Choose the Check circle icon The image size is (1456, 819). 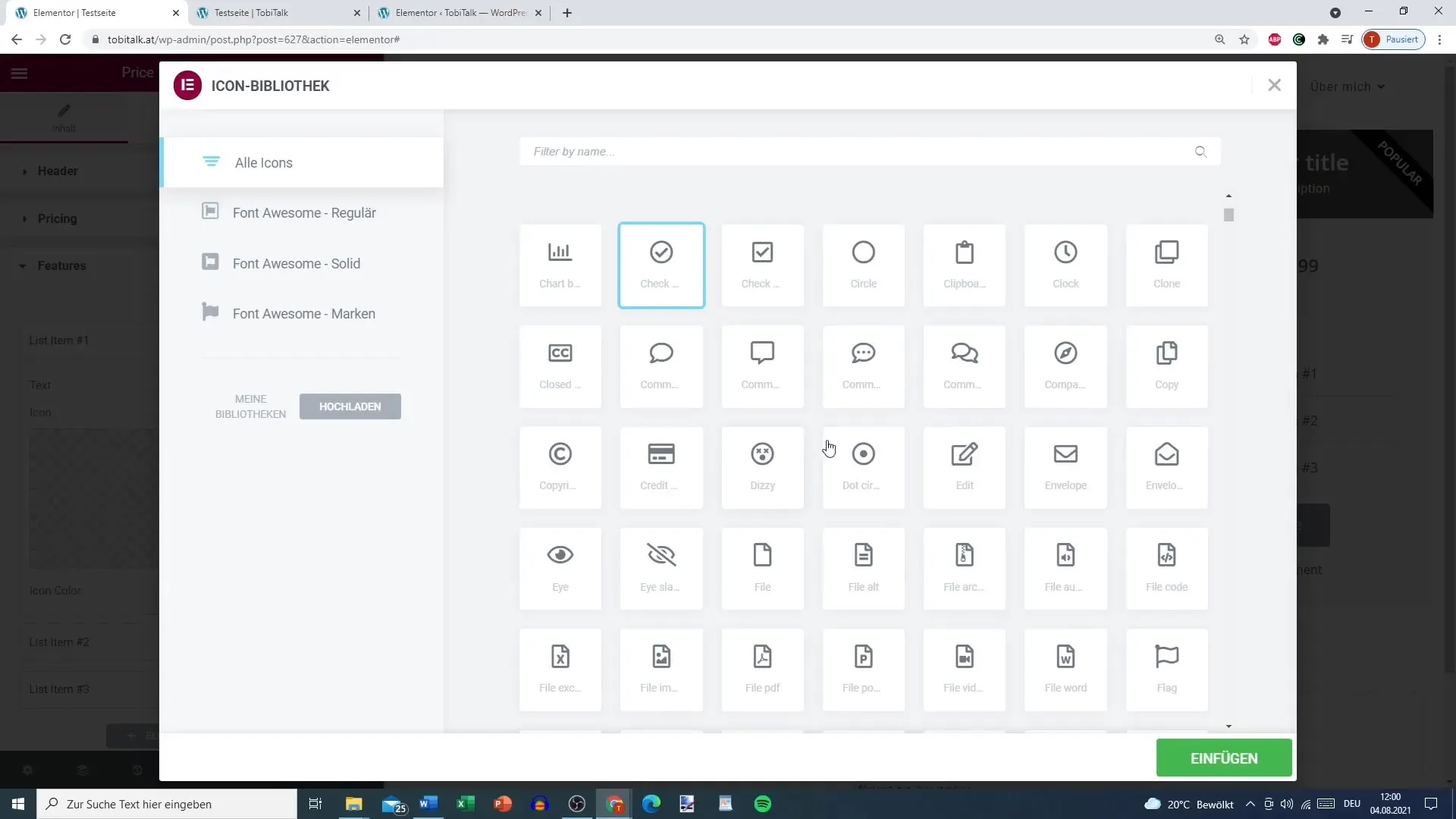point(661,265)
